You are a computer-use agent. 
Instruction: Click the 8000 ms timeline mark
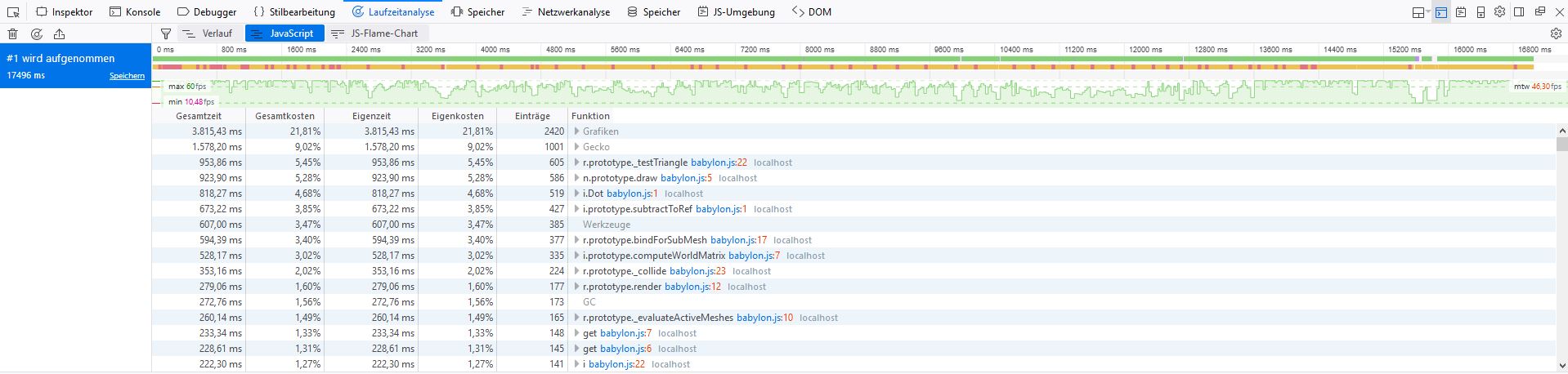(819, 50)
